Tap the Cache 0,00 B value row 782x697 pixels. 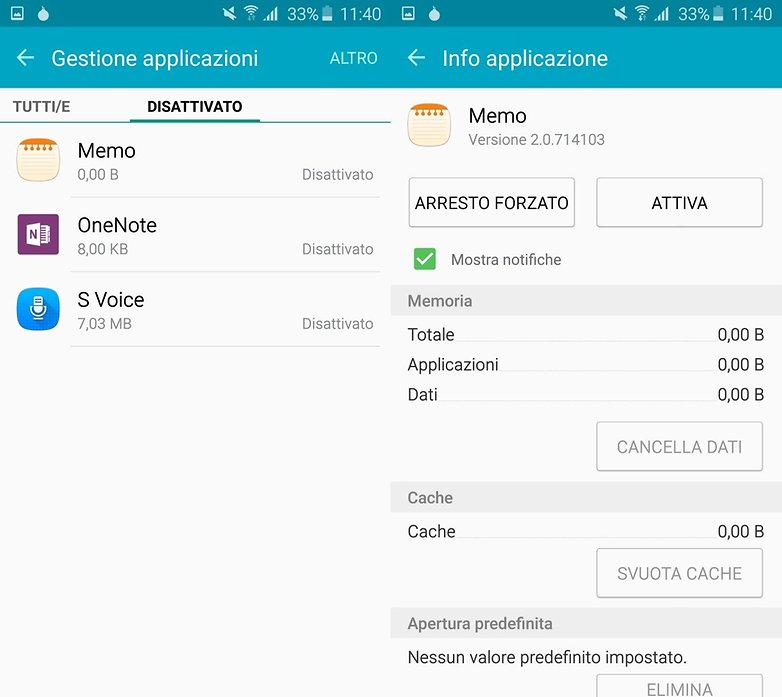click(x=586, y=531)
